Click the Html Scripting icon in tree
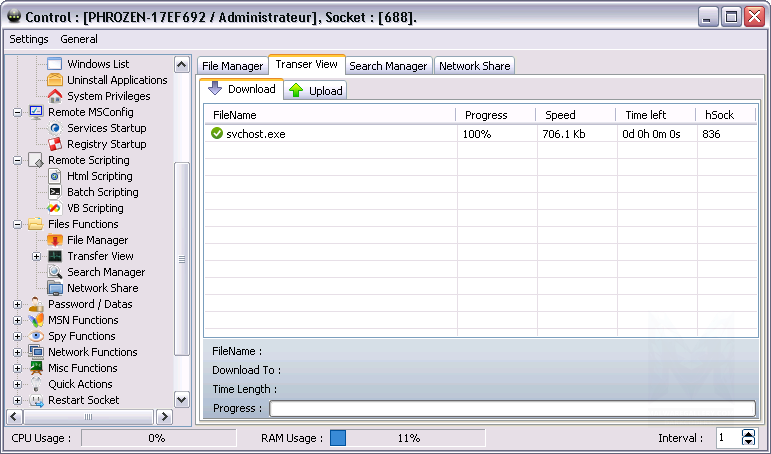The image size is (771, 454). pyautogui.click(x=55, y=176)
